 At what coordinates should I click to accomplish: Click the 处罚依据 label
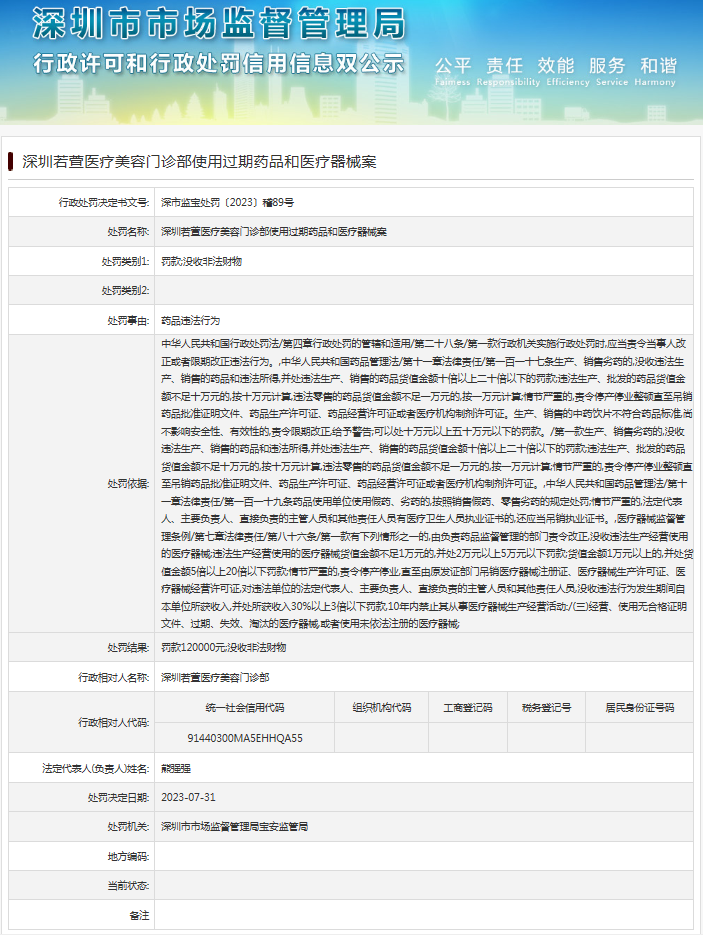(x=128, y=484)
